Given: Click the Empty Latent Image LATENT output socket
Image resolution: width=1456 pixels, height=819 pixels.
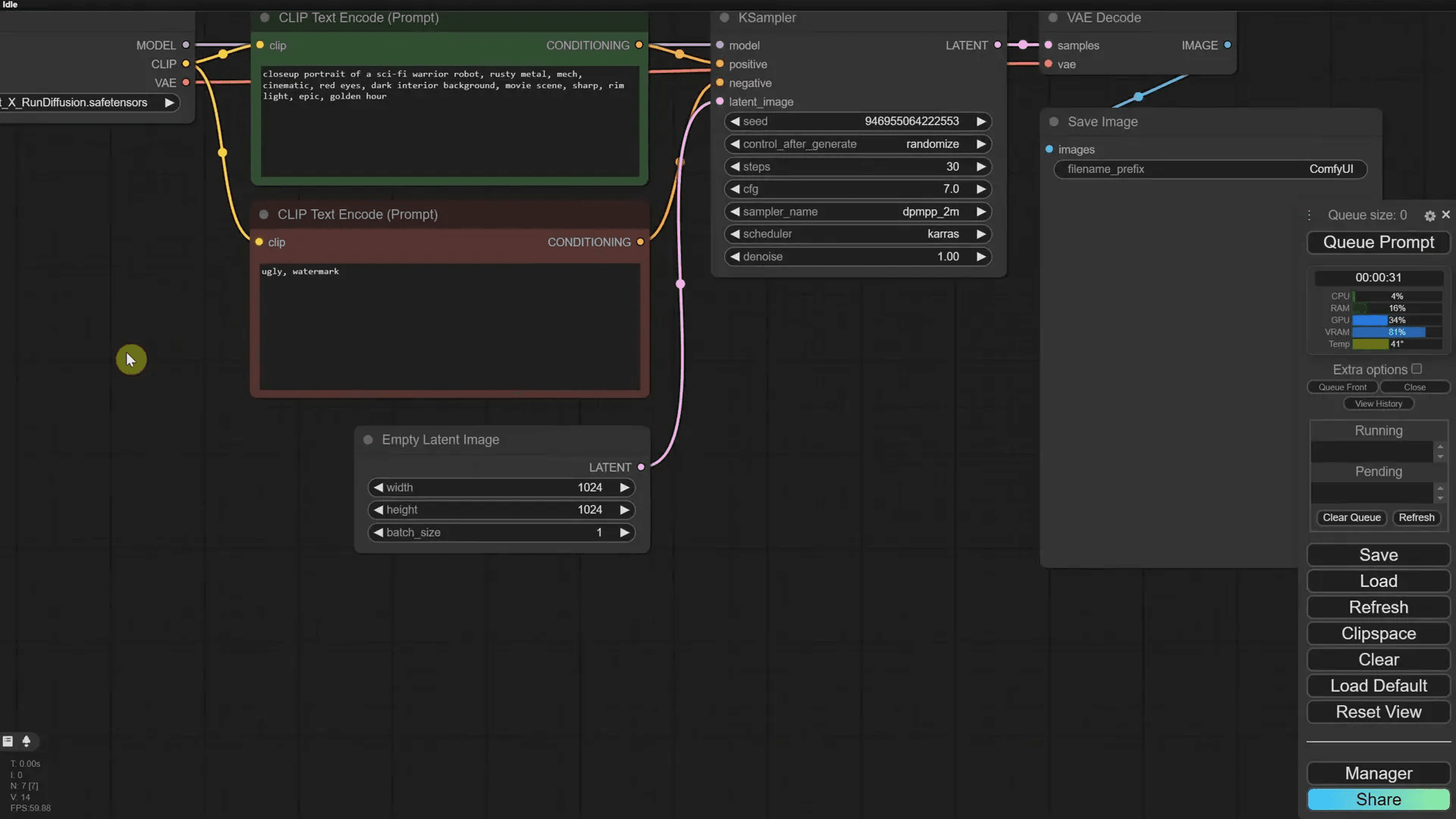Looking at the screenshot, I should point(642,467).
